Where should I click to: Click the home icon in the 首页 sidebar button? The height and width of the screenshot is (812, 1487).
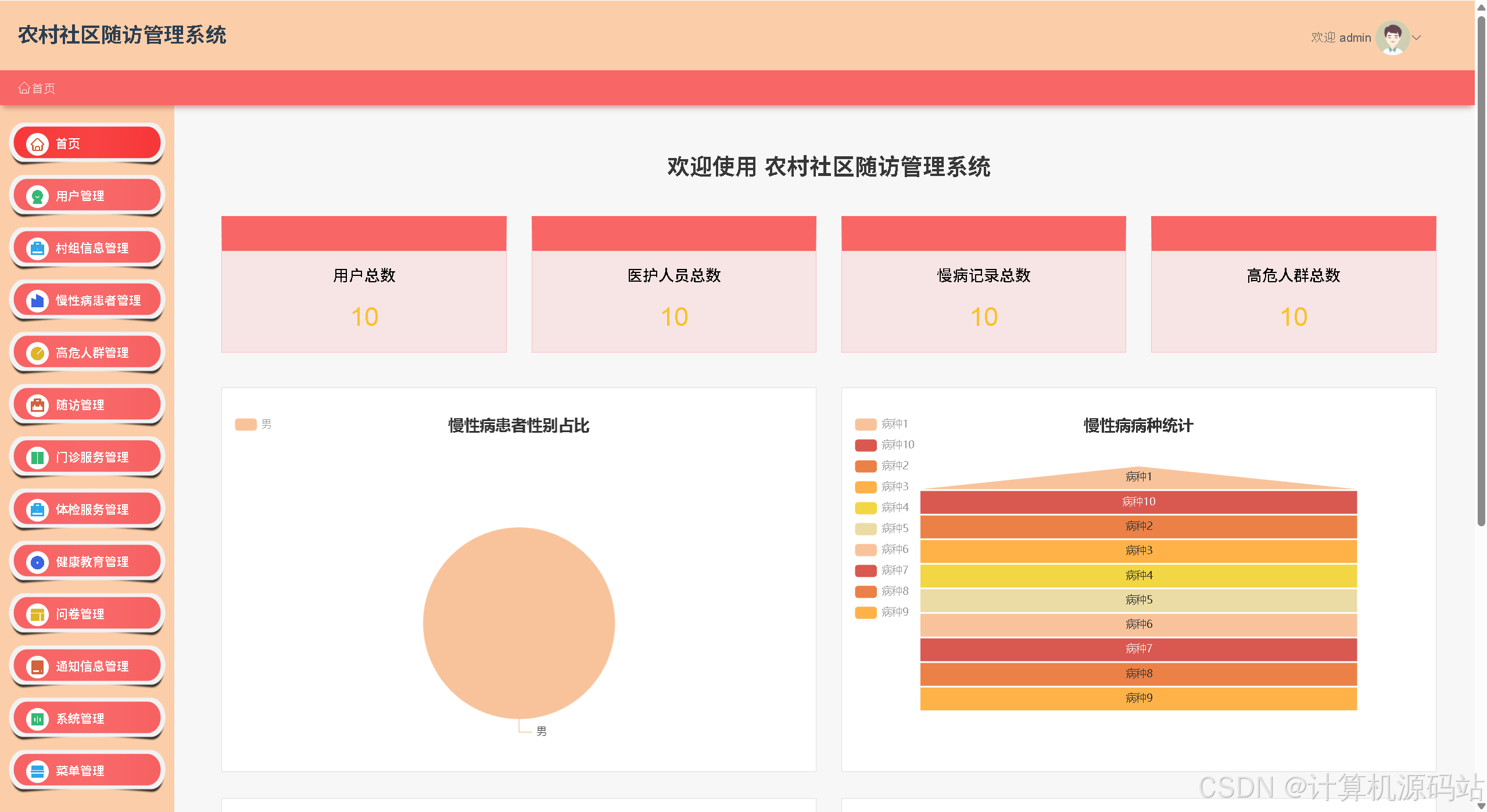(x=37, y=144)
